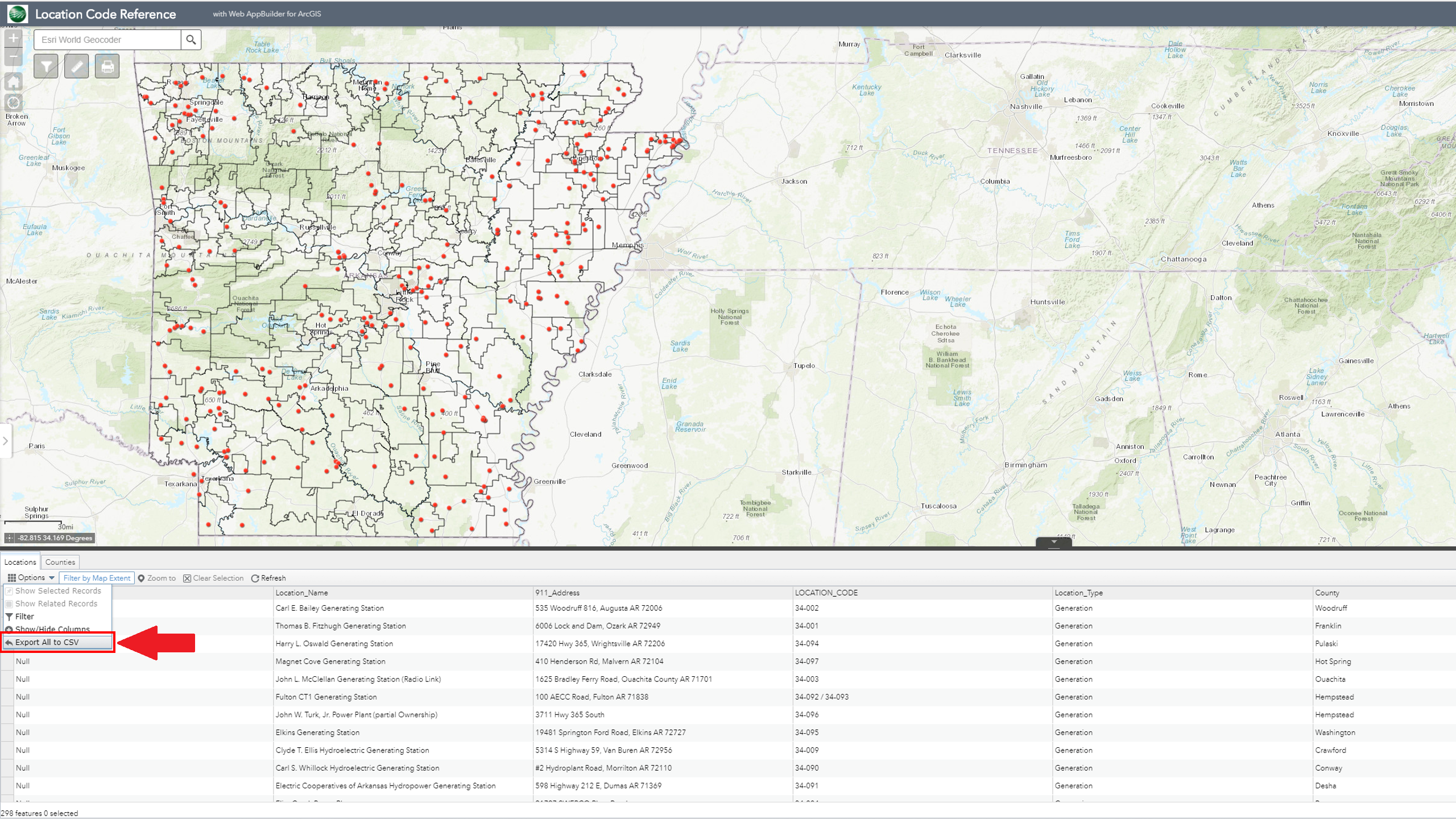
Task: Select Export All to CSV
Action: click(57, 642)
